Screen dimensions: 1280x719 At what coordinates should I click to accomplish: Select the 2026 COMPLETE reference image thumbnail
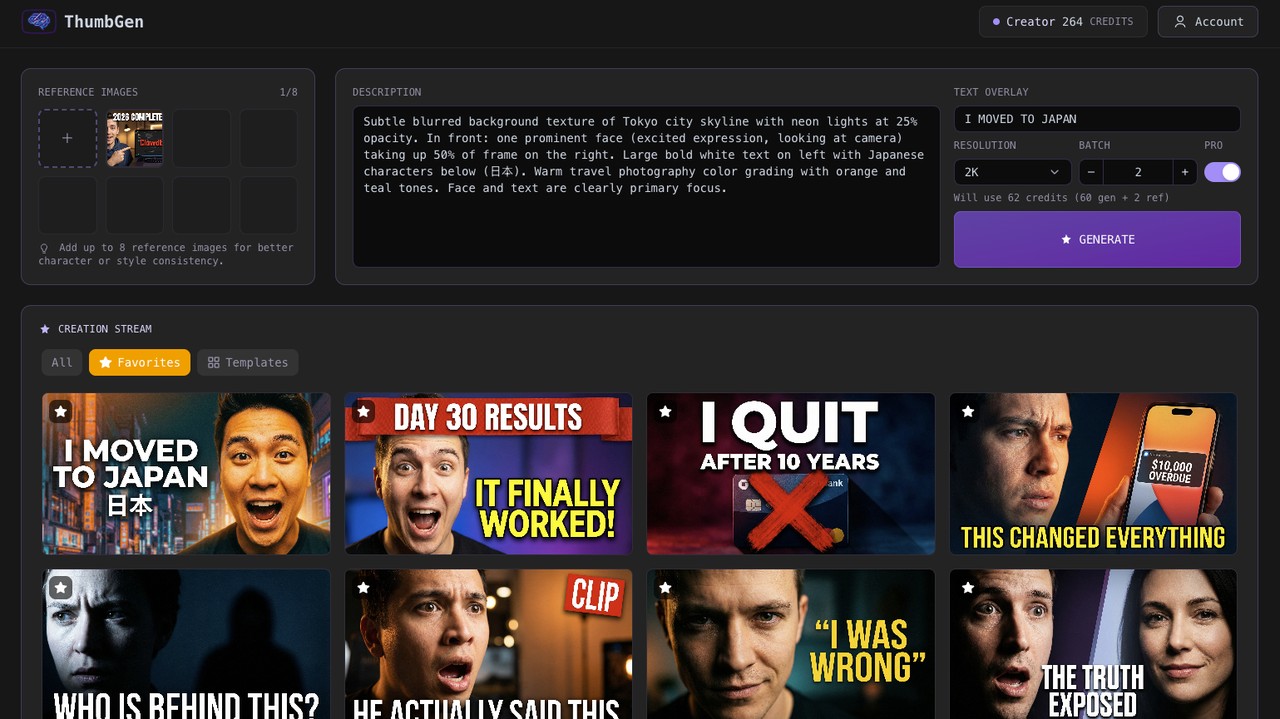[134, 137]
